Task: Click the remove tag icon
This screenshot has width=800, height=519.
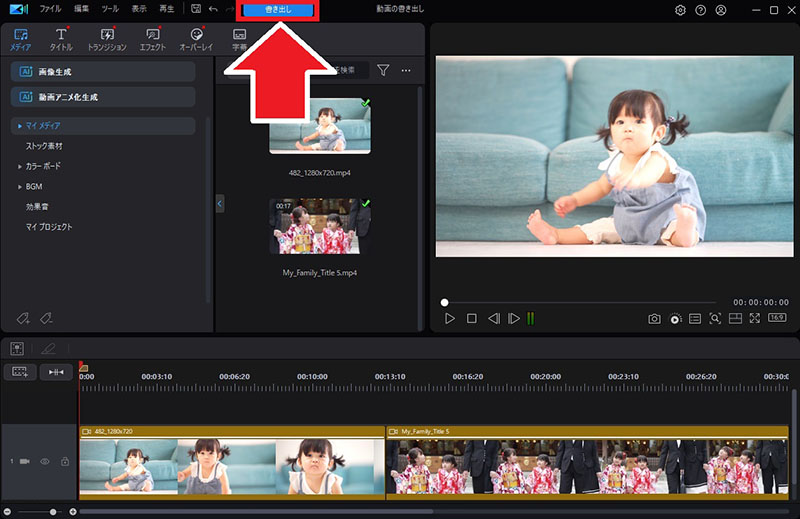Action: point(46,318)
